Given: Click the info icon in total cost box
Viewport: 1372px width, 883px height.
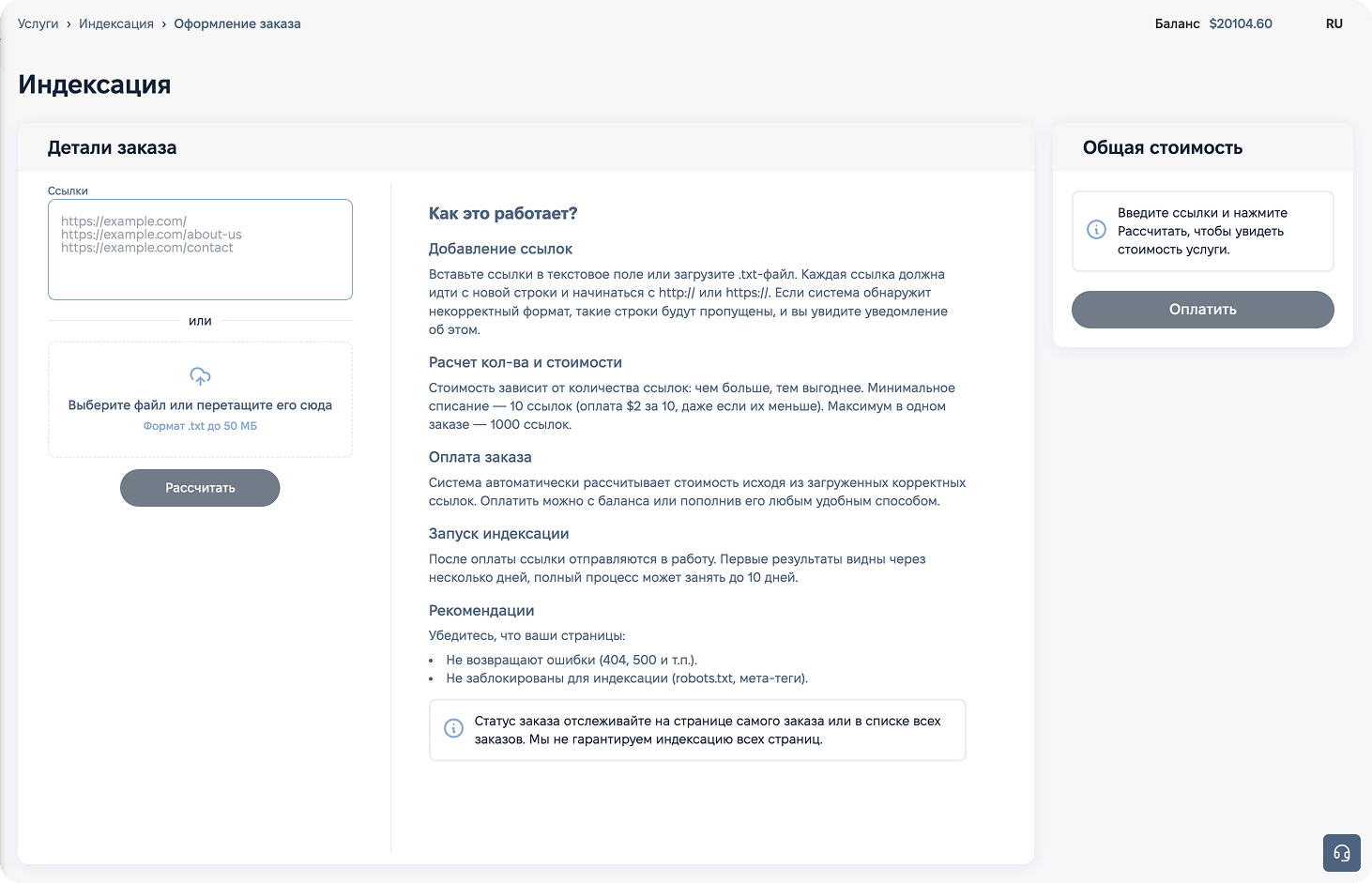Looking at the screenshot, I should coord(1096,230).
